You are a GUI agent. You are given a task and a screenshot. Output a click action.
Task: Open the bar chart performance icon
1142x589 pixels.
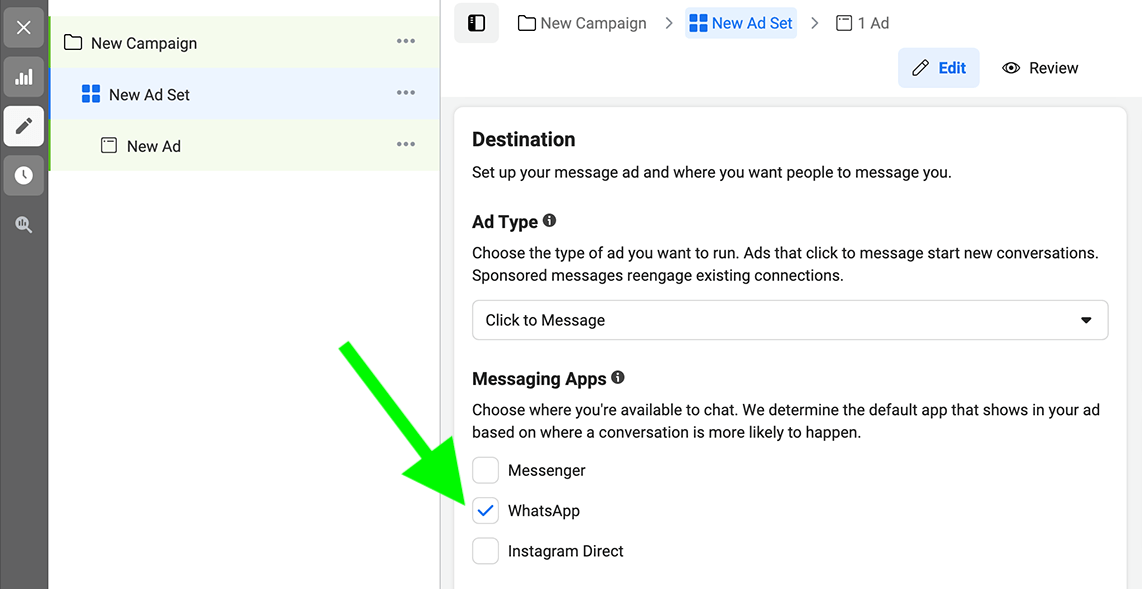(x=24, y=76)
